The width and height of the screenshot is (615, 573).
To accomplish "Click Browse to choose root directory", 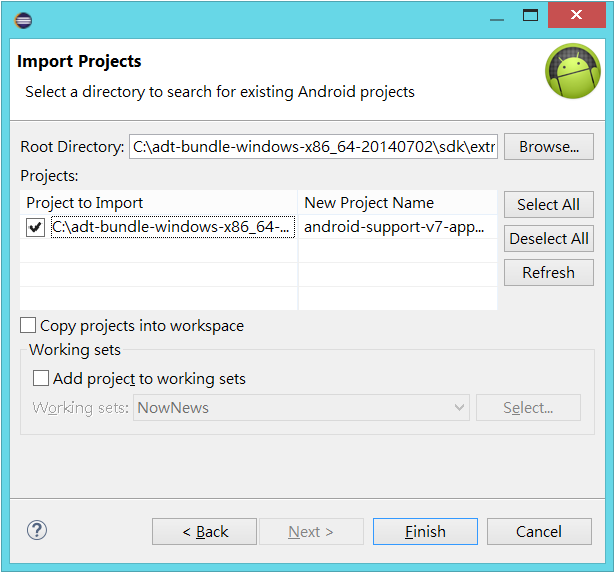I will pyautogui.click(x=549, y=147).
